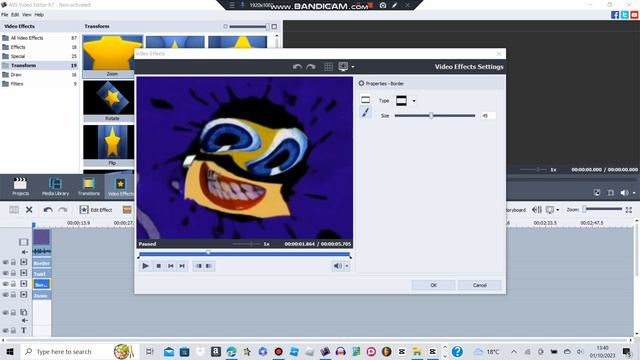Click the Cancel button
Viewport: 640px width, 360px height.
(x=480, y=285)
